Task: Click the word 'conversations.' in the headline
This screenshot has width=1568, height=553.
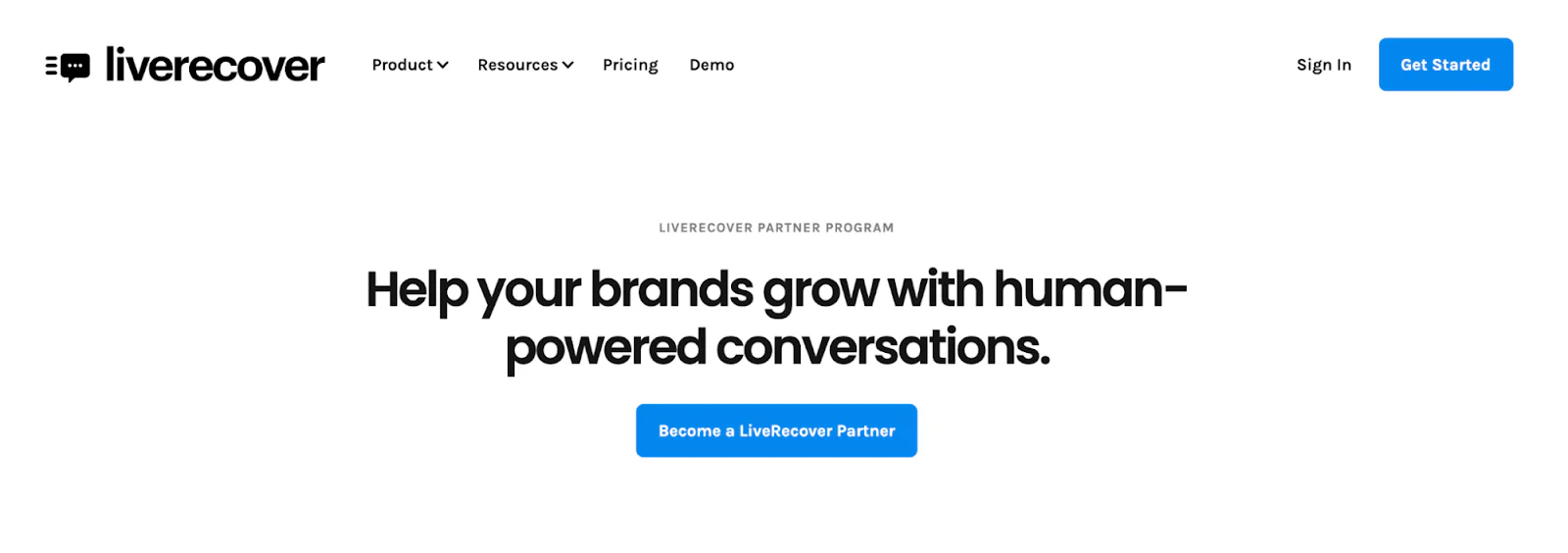Action: pos(883,347)
